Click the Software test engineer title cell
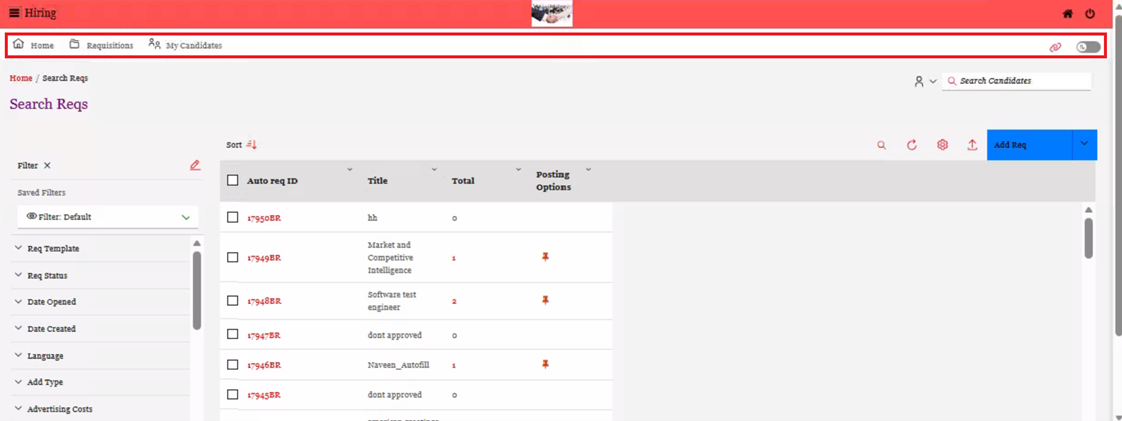 click(392, 301)
